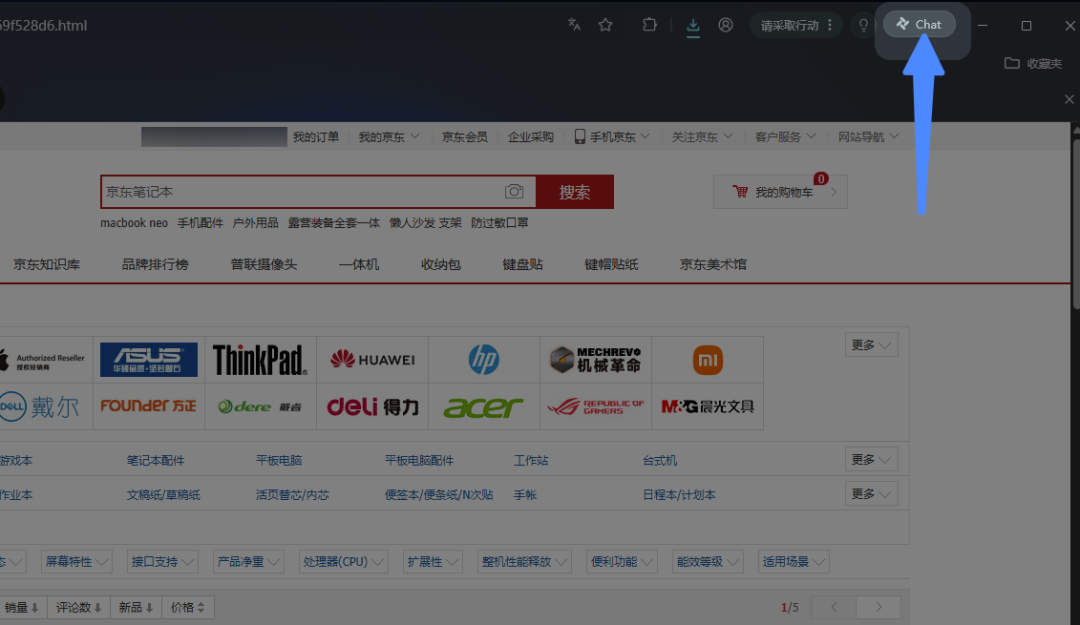Select the acer brand logo
The image size is (1080, 625).
484,407
